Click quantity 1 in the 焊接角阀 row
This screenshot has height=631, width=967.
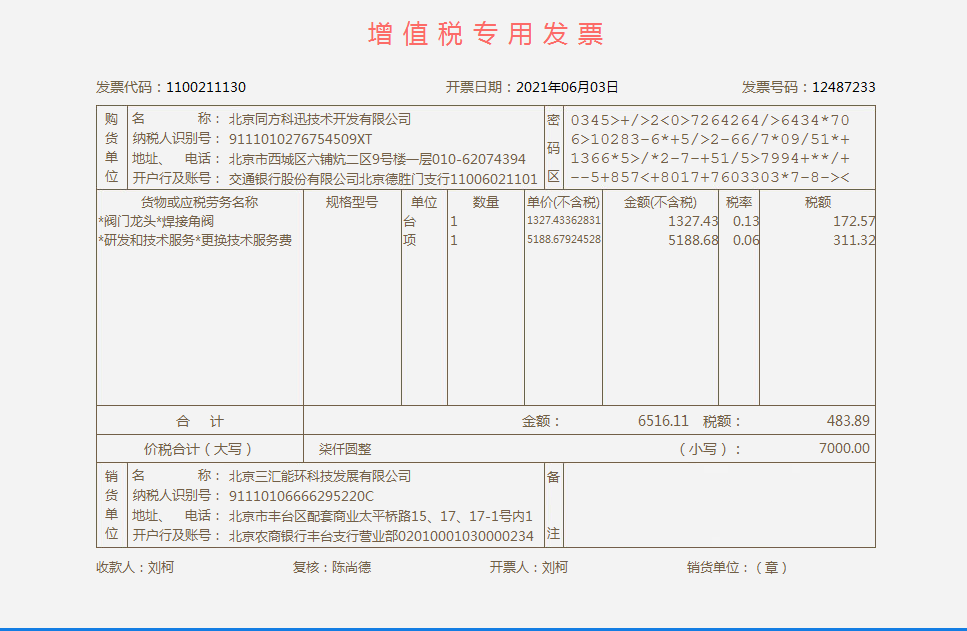click(454, 221)
